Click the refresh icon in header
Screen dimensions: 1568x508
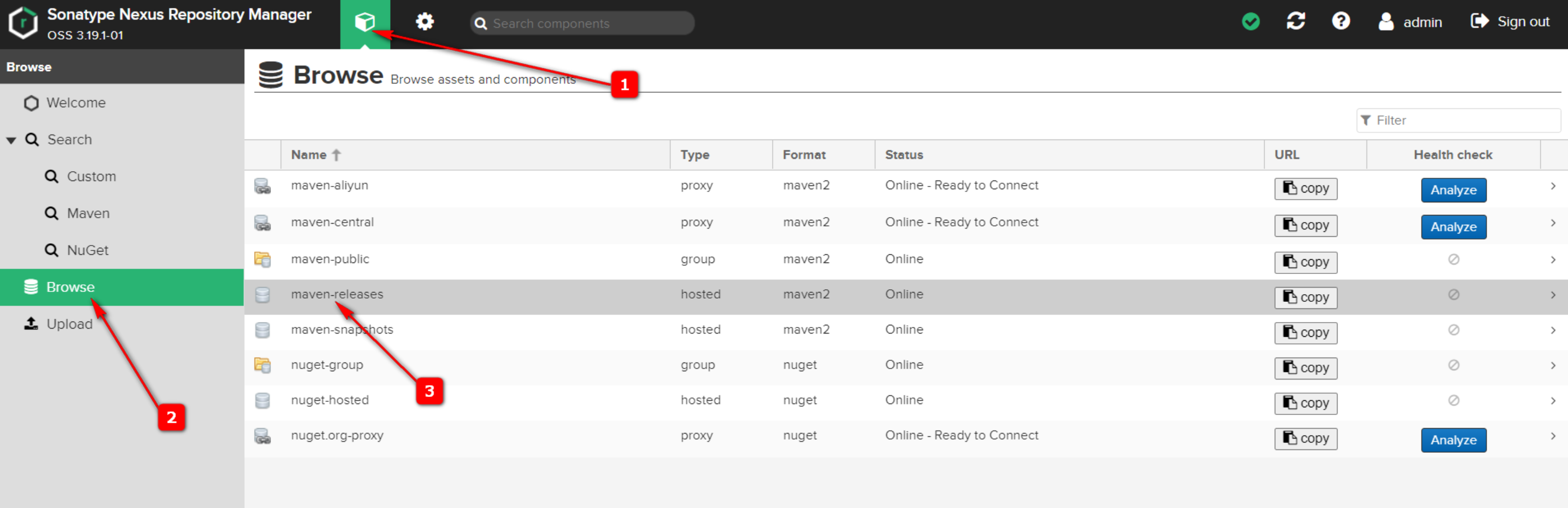tap(1295, 21)
